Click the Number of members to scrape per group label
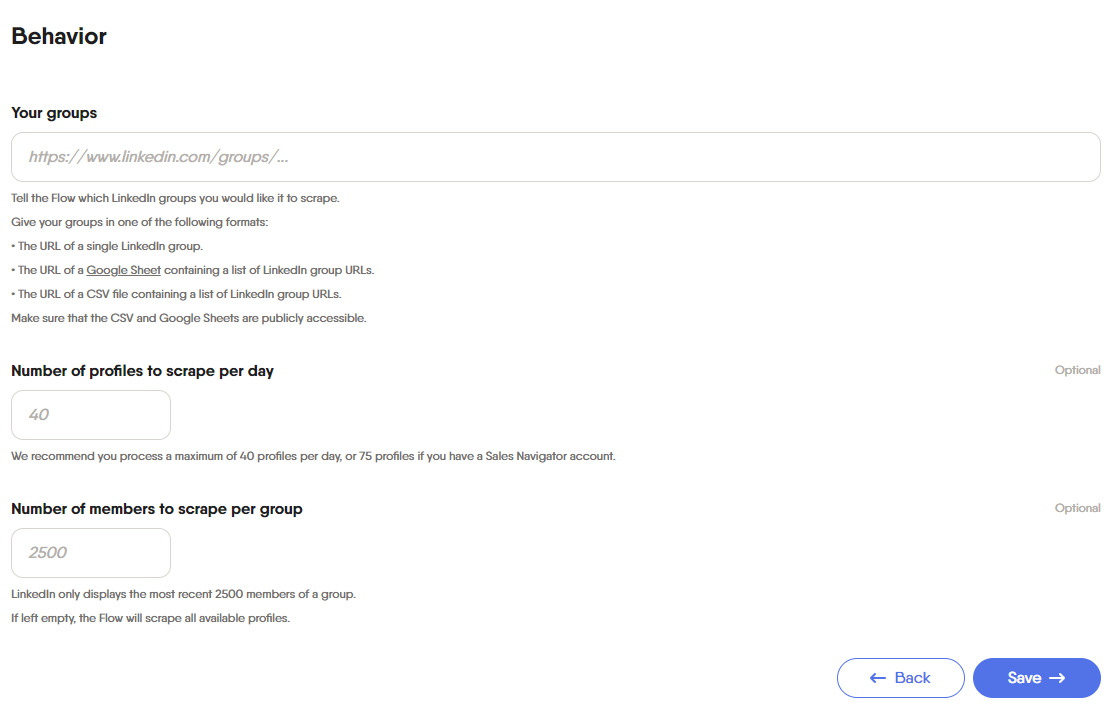 tap(156, 509)
